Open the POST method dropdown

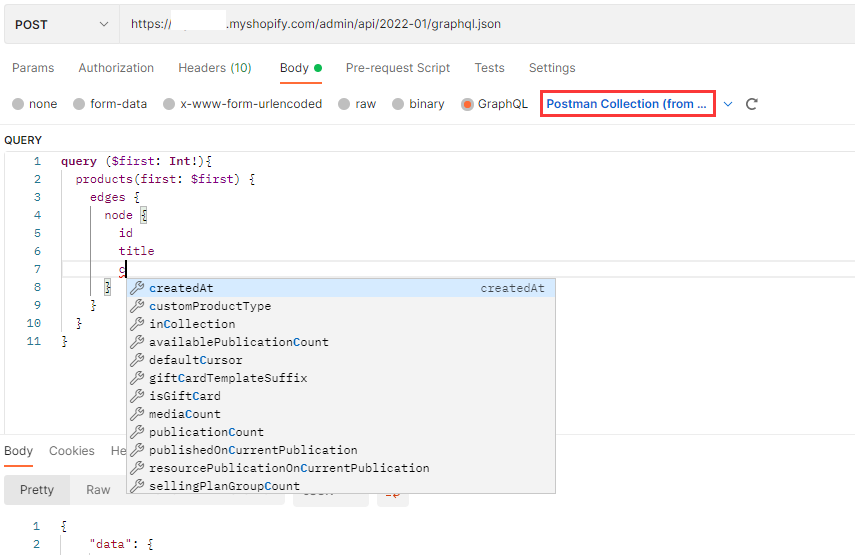(61, 24)
